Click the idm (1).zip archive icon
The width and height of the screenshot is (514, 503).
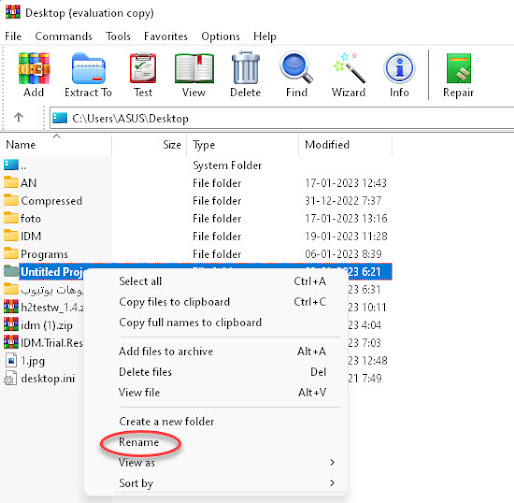pyautogui.click(x=11, y=324)
